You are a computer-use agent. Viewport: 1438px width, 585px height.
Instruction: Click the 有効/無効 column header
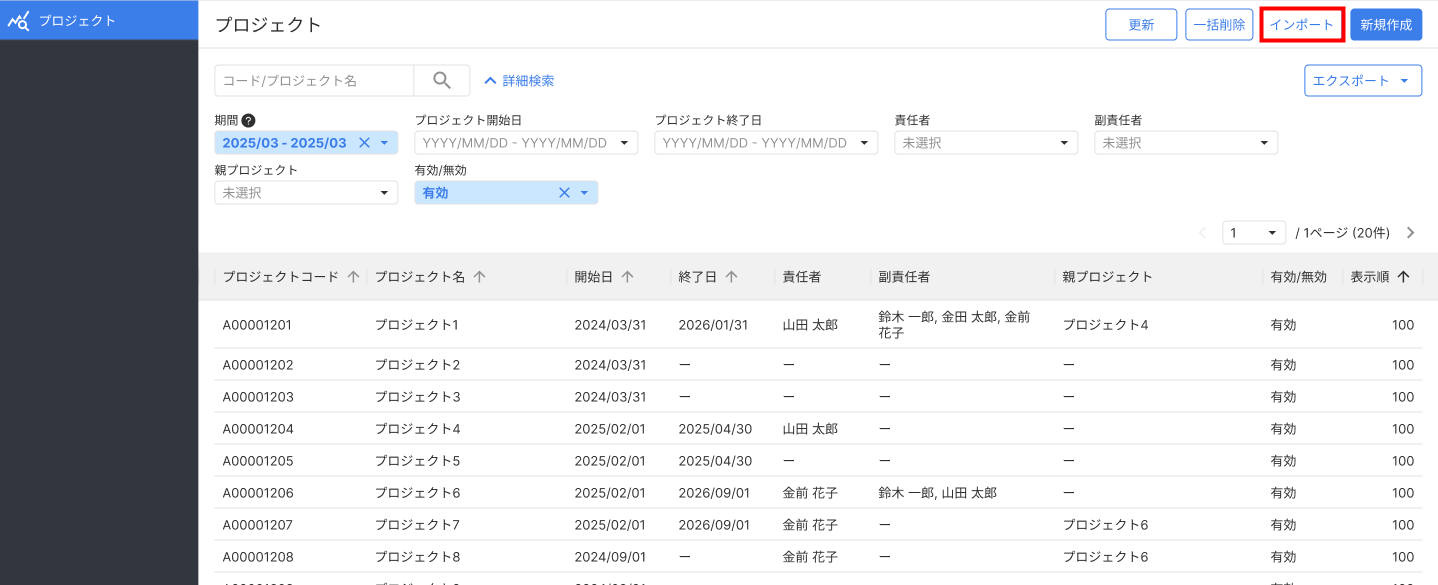(1298, 277)
